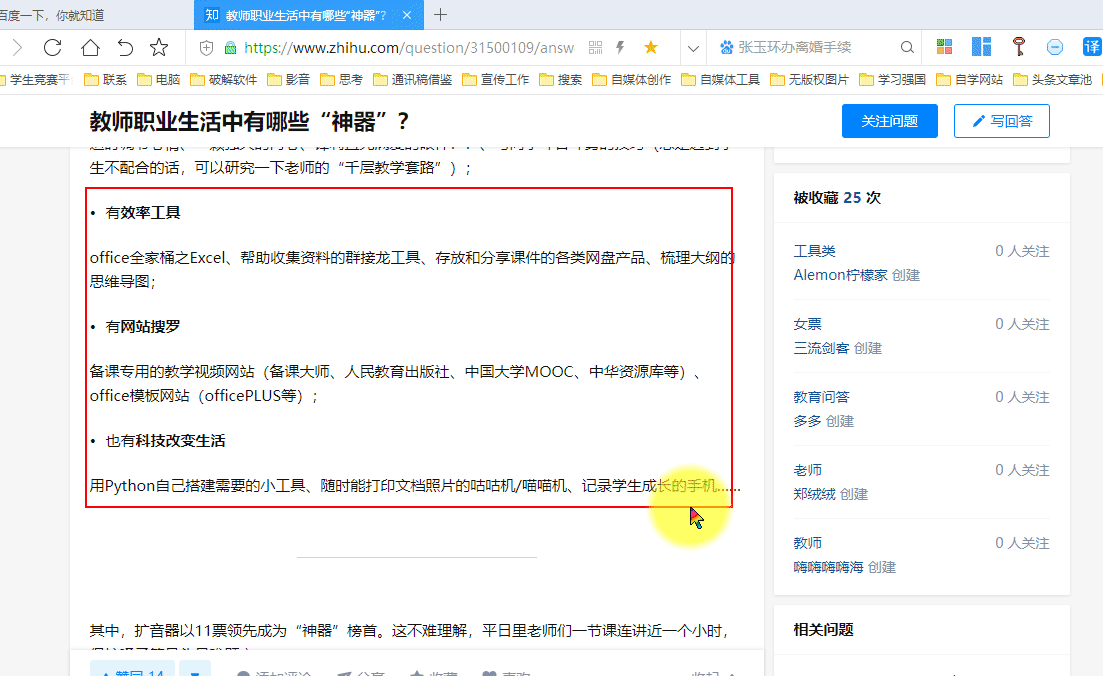Click the zhihu.com URL address field
The width and height of the screenshot is (1103, 676).
point(409,48)
